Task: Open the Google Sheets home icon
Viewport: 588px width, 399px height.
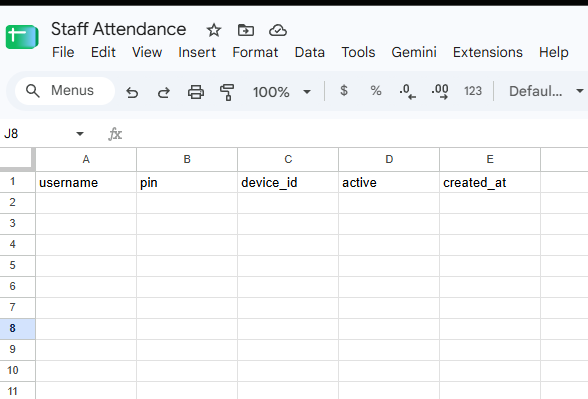Action: [22, 37]
